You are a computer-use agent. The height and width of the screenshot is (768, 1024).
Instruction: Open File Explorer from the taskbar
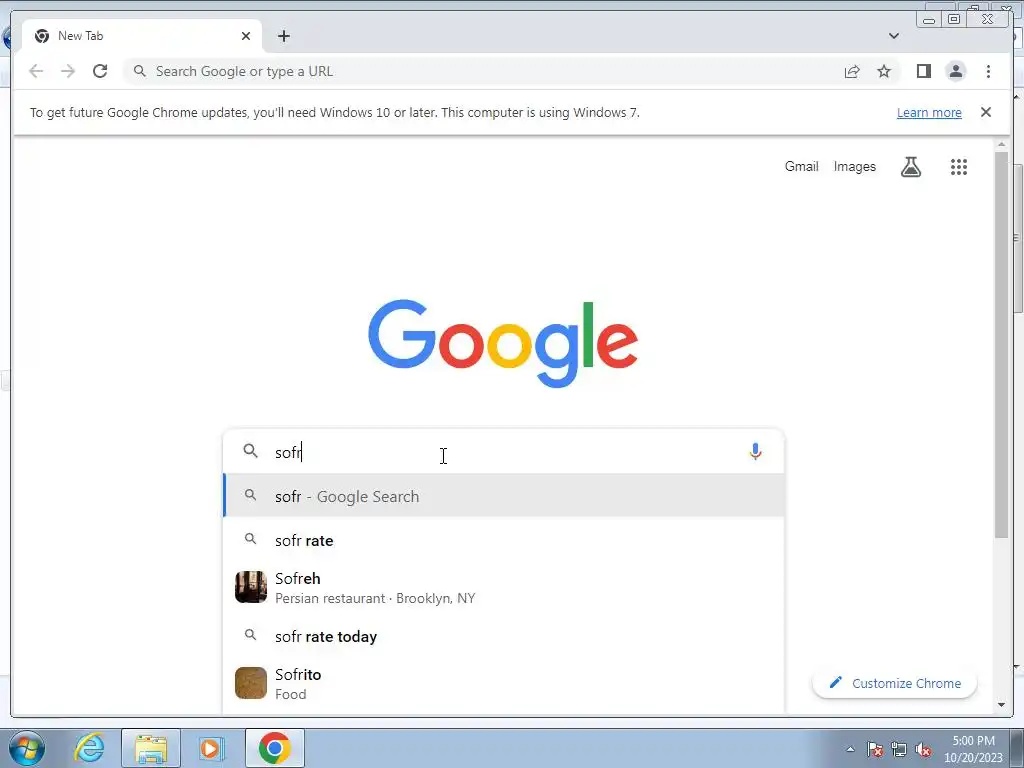click(x=151, y=748)
